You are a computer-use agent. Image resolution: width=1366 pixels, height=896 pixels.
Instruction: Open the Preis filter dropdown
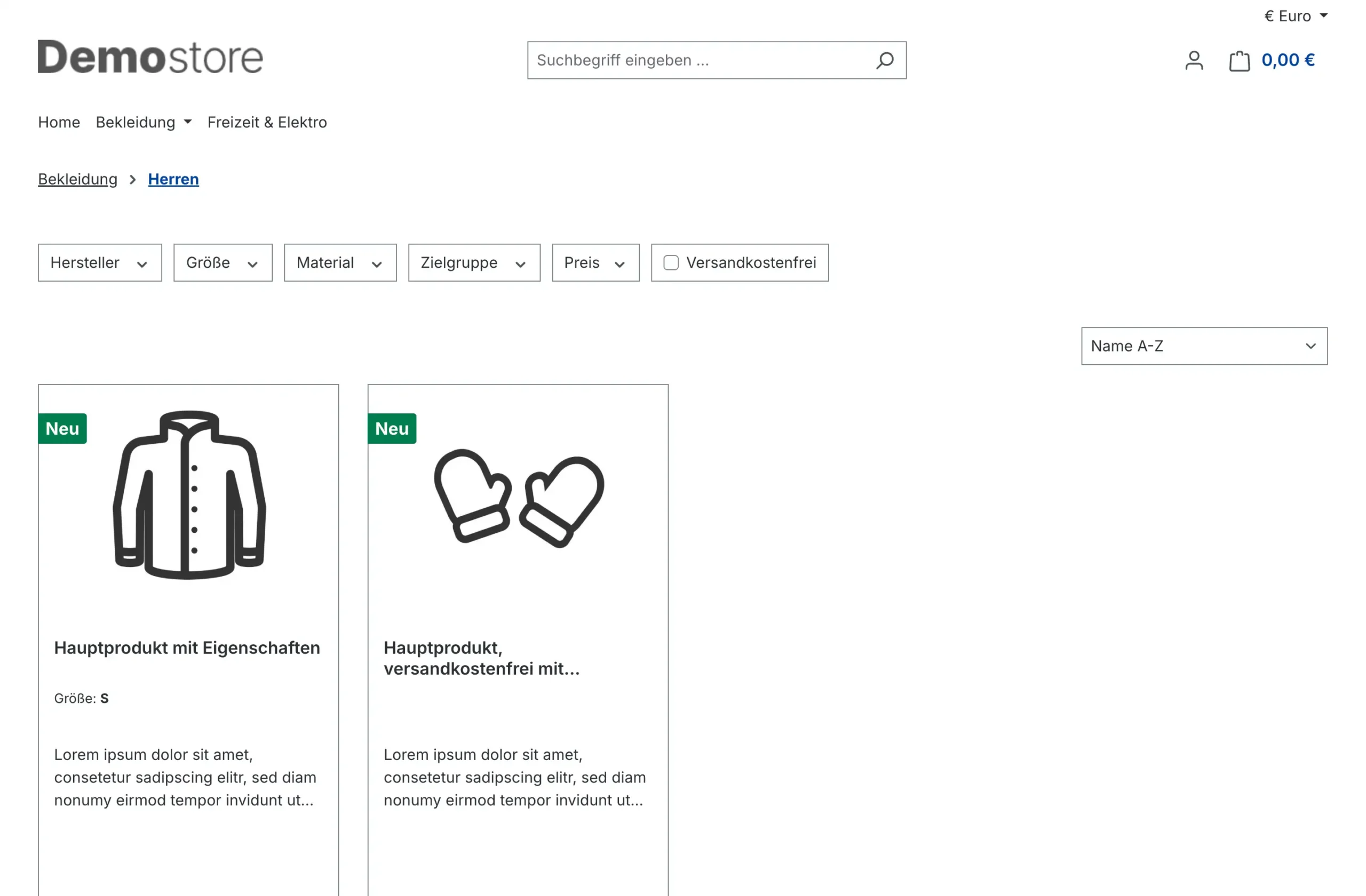[594, 262]
